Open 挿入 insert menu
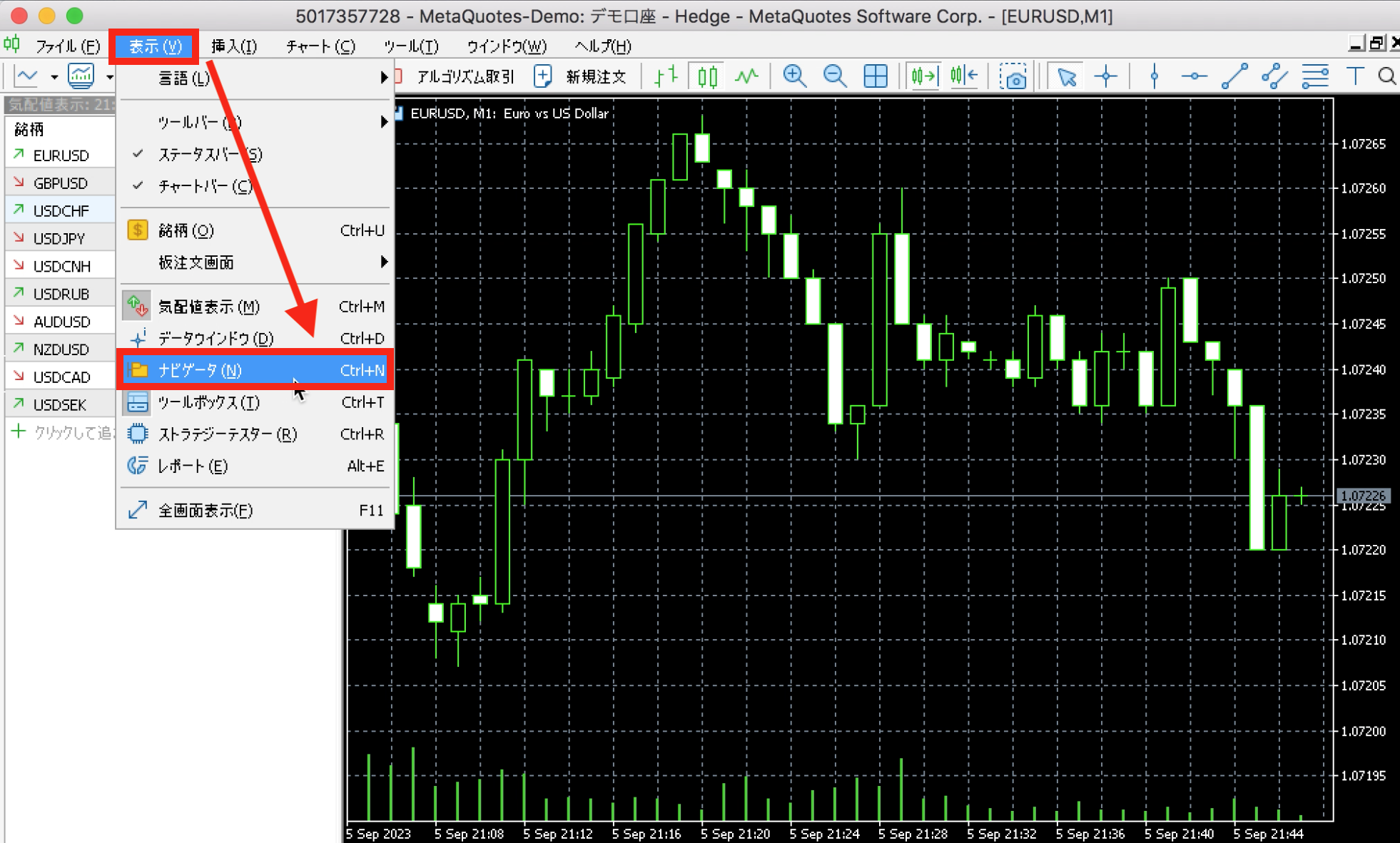This screenshot has width=1400, height=843. 234,46
